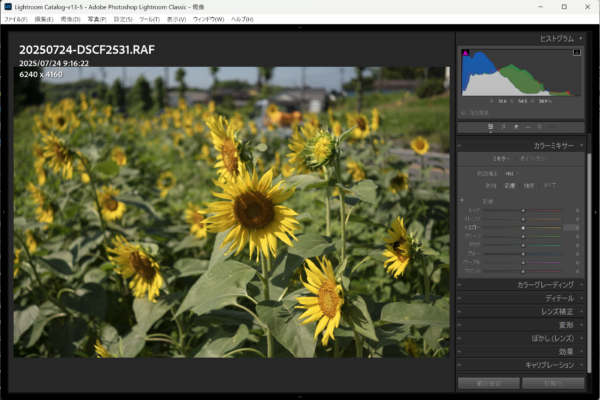Toggle the highlight clipping indicator in histogram

pos(576,53)
